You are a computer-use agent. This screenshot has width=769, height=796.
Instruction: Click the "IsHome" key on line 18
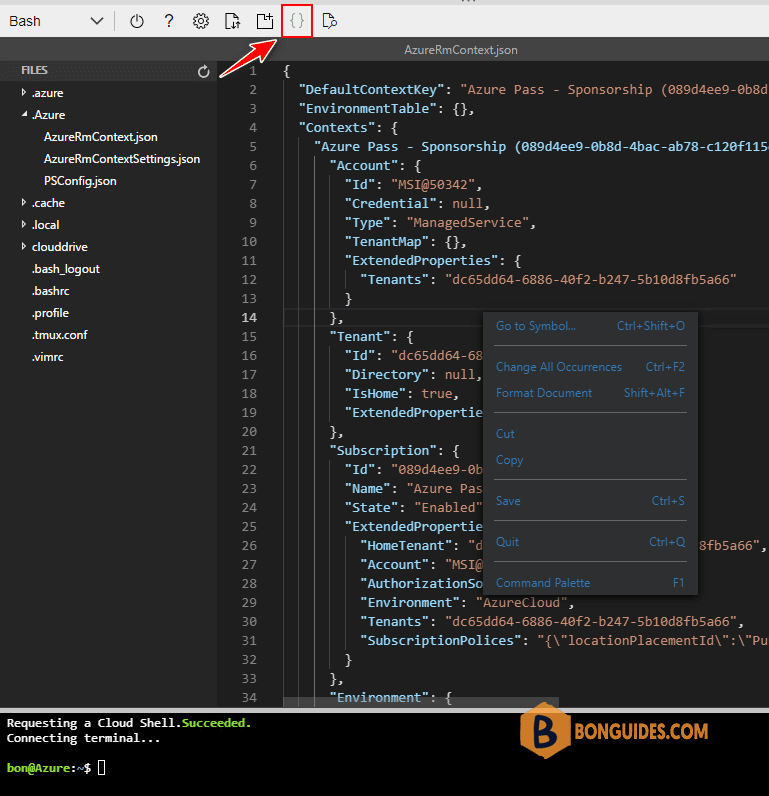375,393
